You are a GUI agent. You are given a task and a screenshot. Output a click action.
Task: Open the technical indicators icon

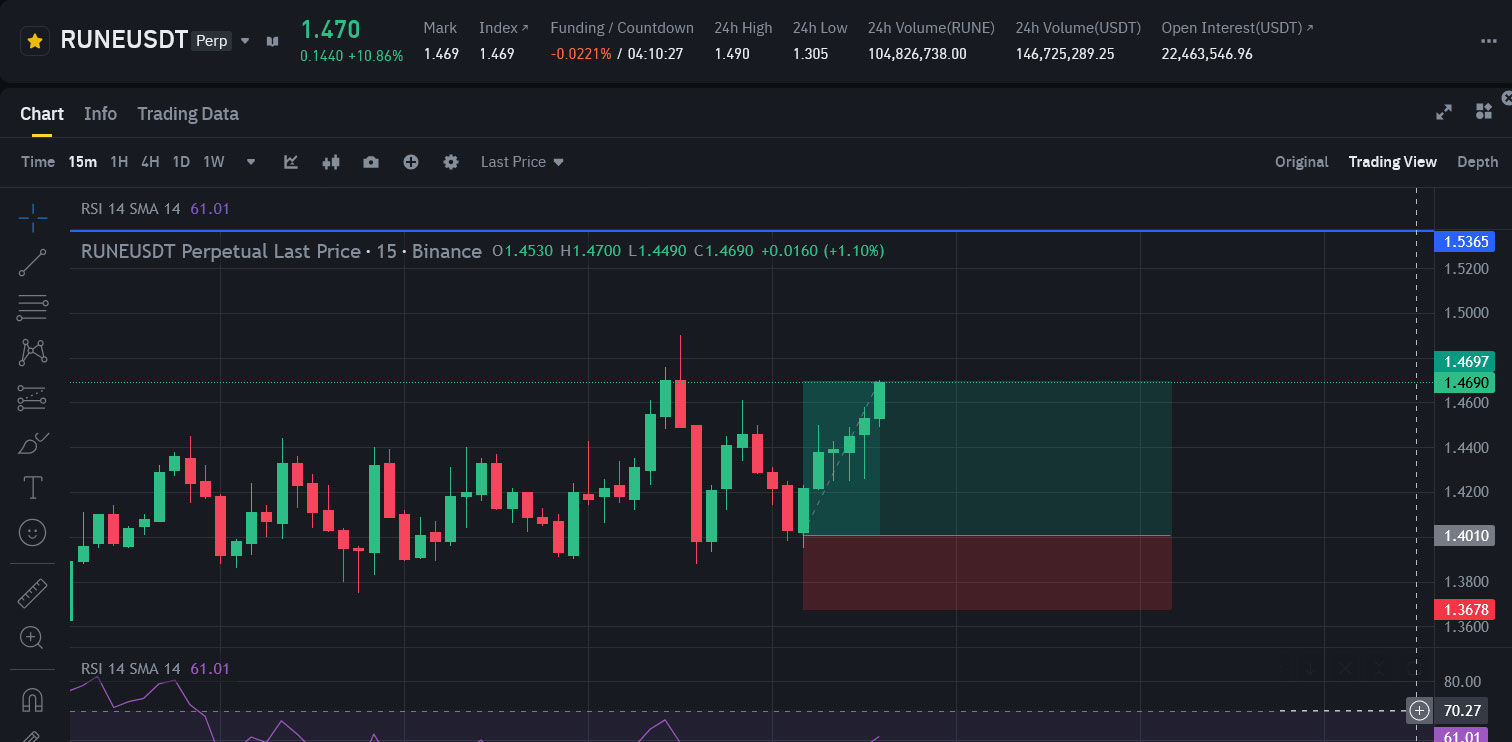291,162
